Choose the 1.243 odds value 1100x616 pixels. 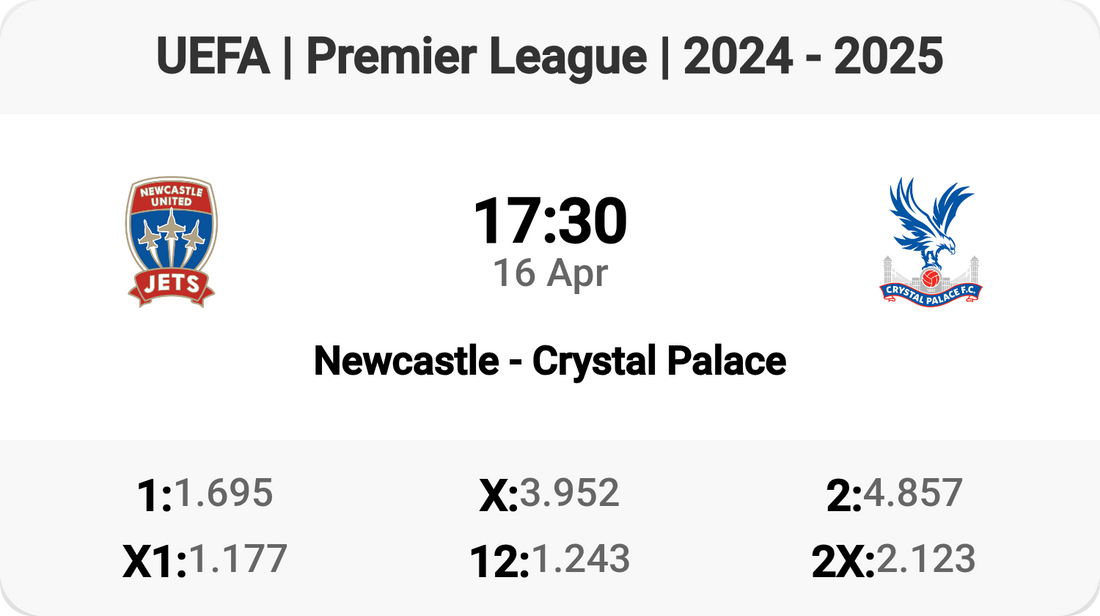click(580, 559)
